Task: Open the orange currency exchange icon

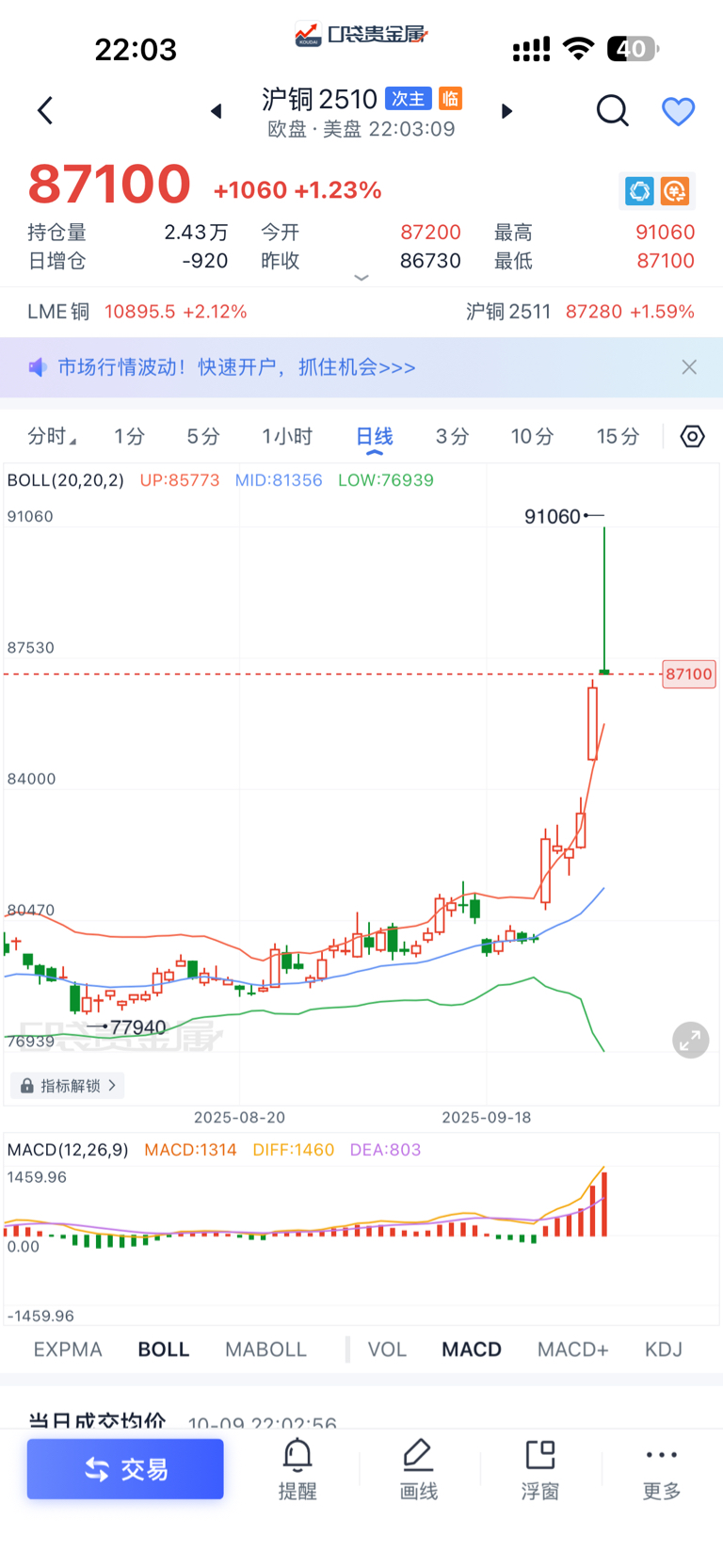Action: (x=674, y=191)
